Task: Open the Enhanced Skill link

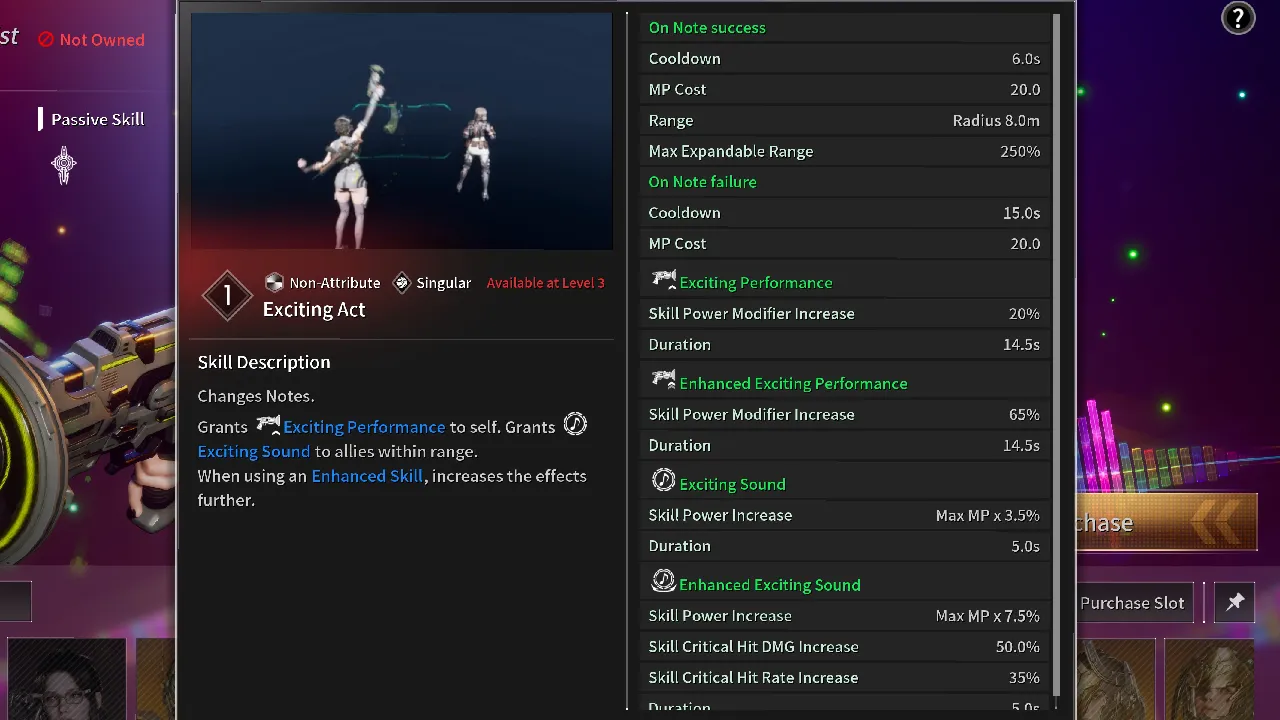Action: (366, 476)
